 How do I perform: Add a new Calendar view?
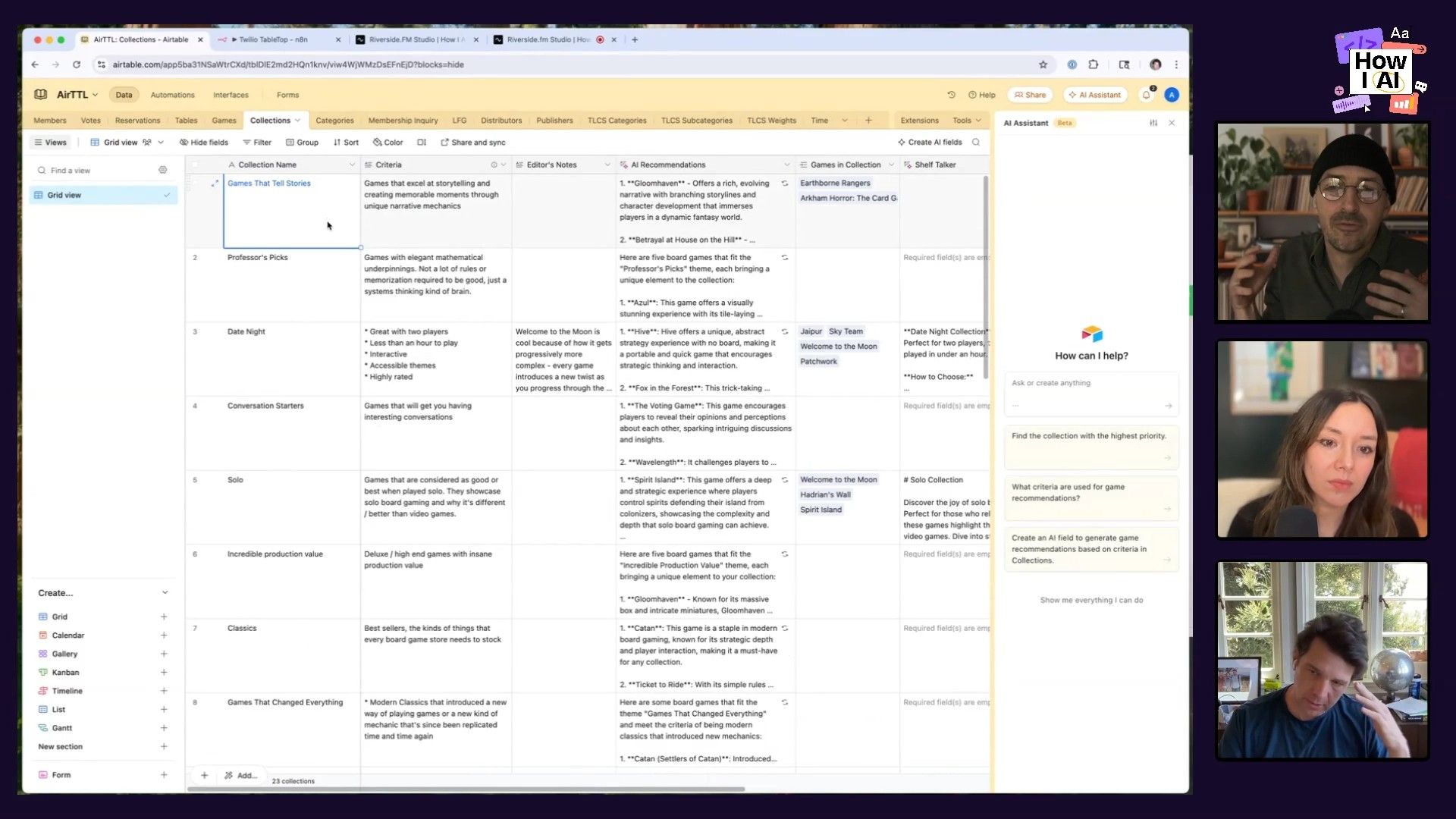[164, 635]
